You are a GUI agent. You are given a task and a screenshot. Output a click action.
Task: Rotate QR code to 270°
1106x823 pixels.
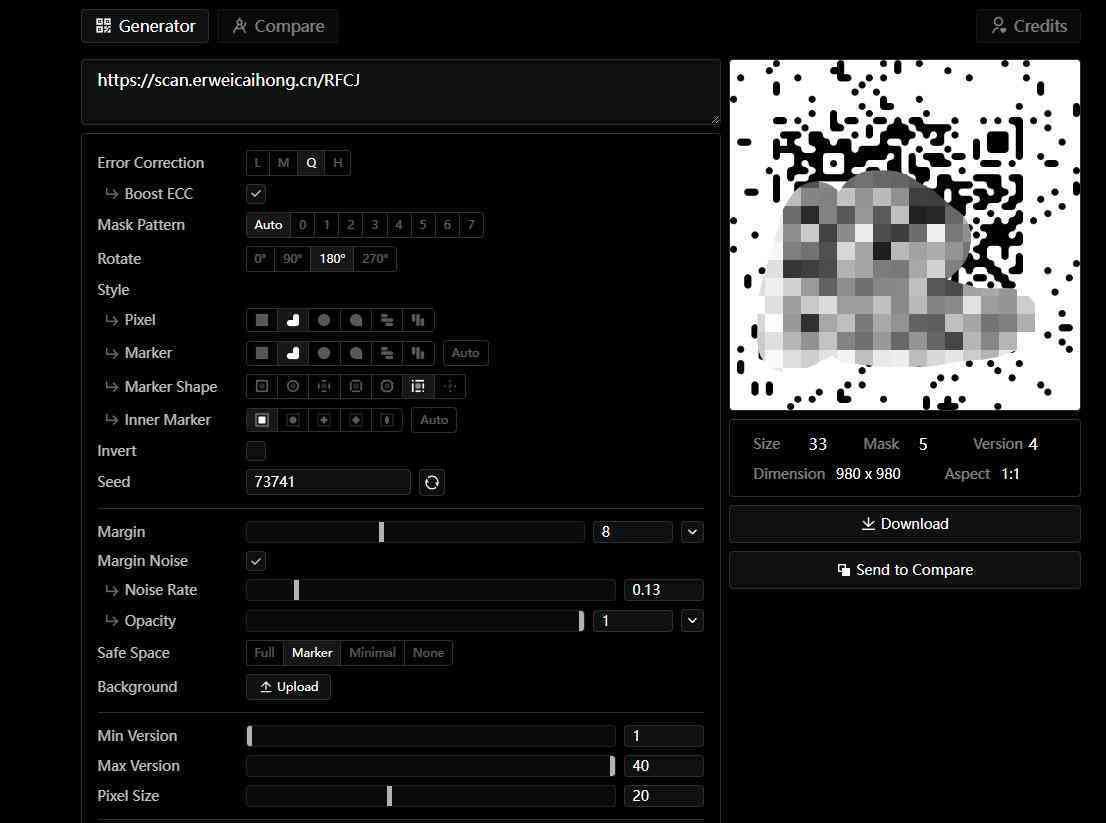pyautogui.click(x=375, y=259)
